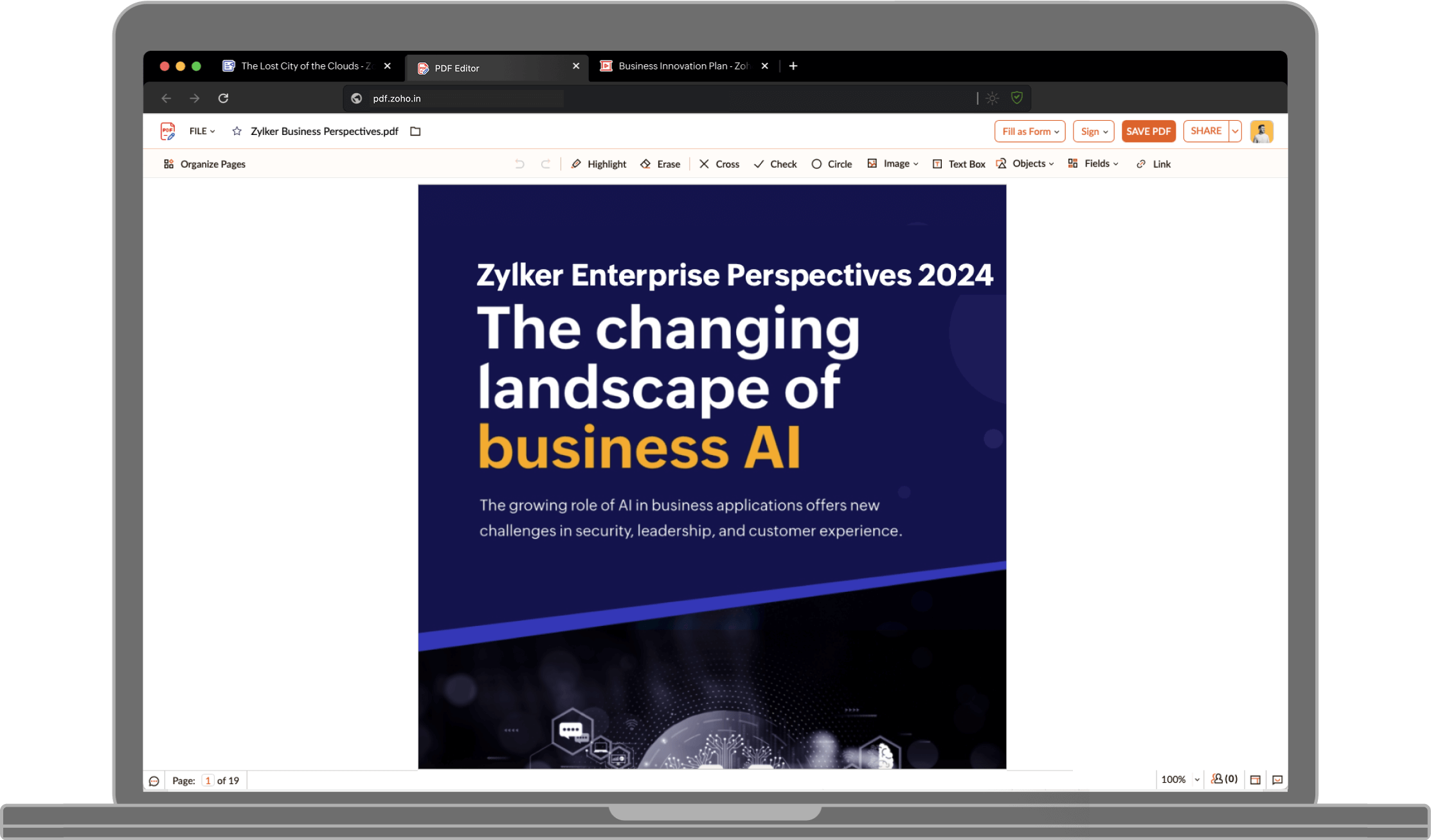Switch to Business Innovation Plan tab
Viewport: 1431px width, 840px height.
coord(683,66)
